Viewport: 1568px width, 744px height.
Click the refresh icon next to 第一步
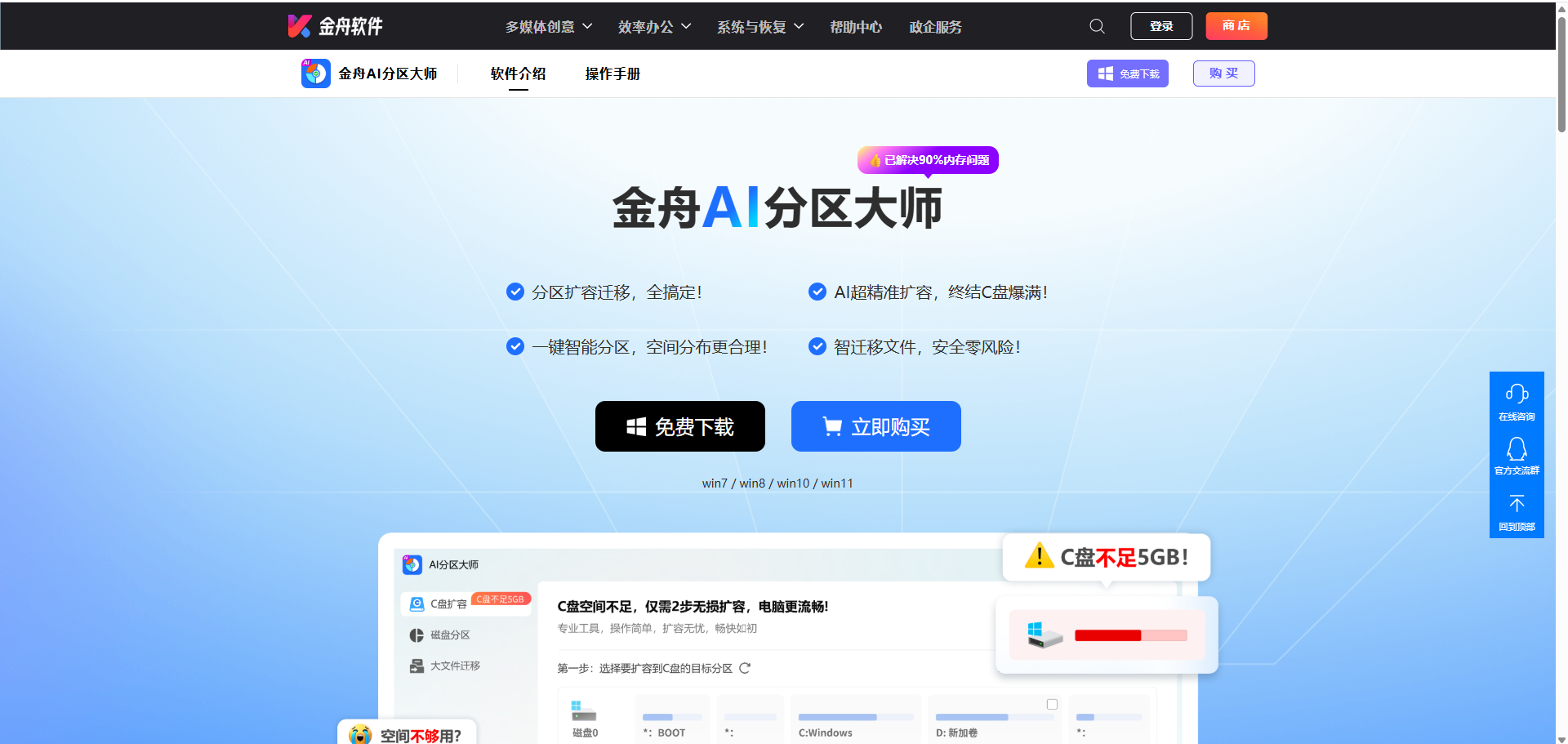[744, 667]
